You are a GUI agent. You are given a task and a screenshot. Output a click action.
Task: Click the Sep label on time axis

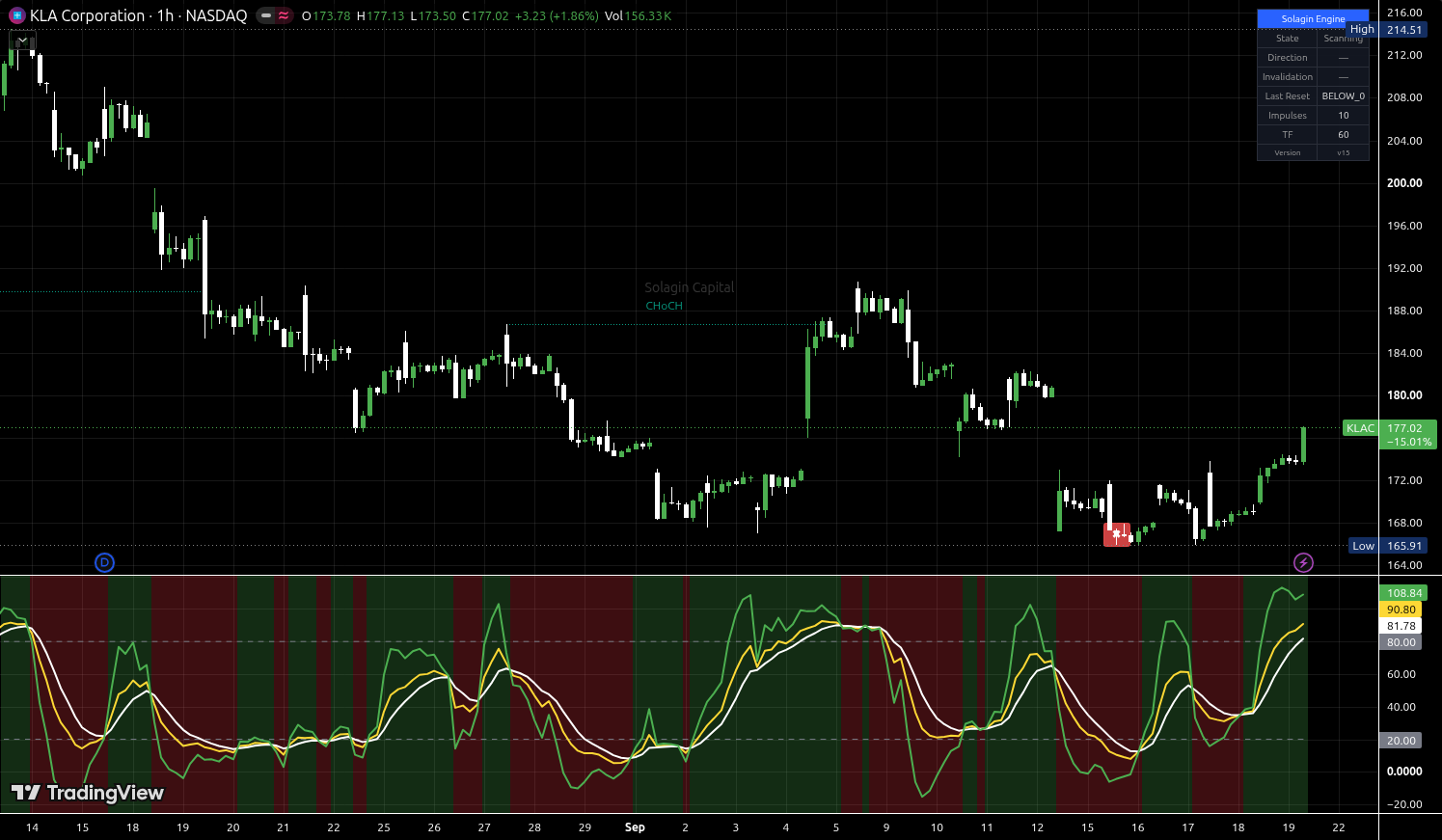(x=635, y=827)
